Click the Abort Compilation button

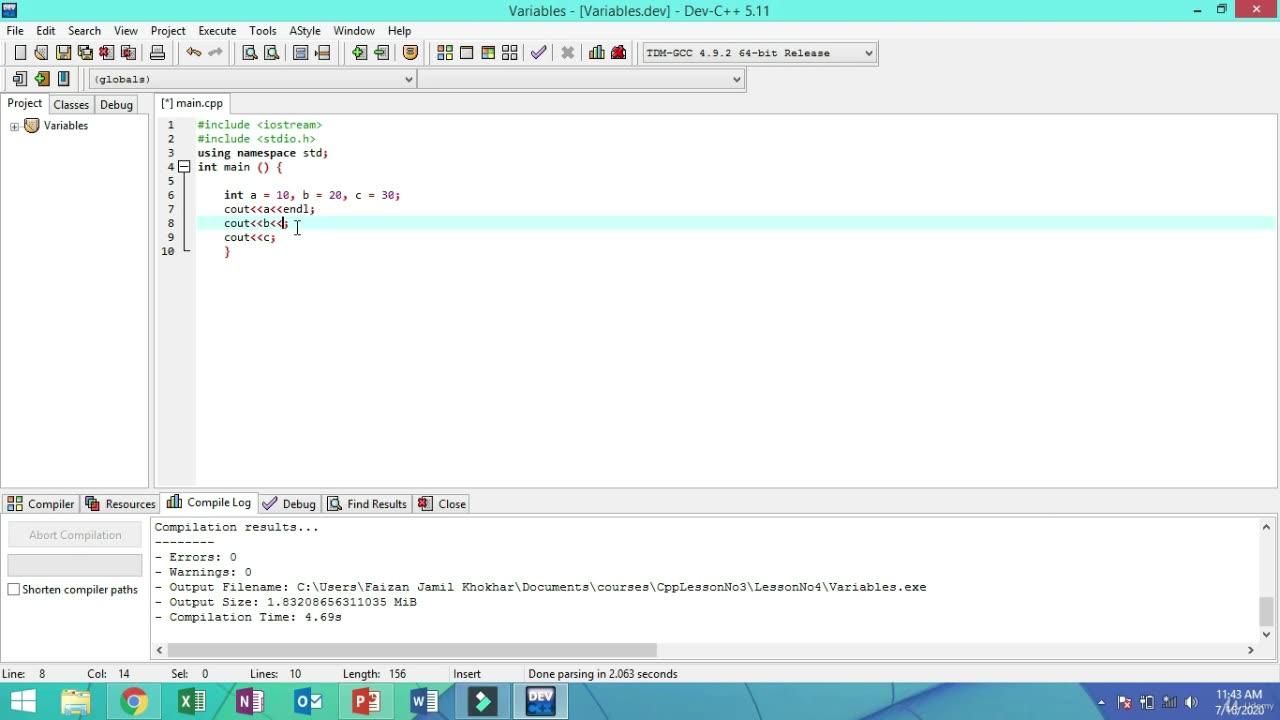pos(75,535)
